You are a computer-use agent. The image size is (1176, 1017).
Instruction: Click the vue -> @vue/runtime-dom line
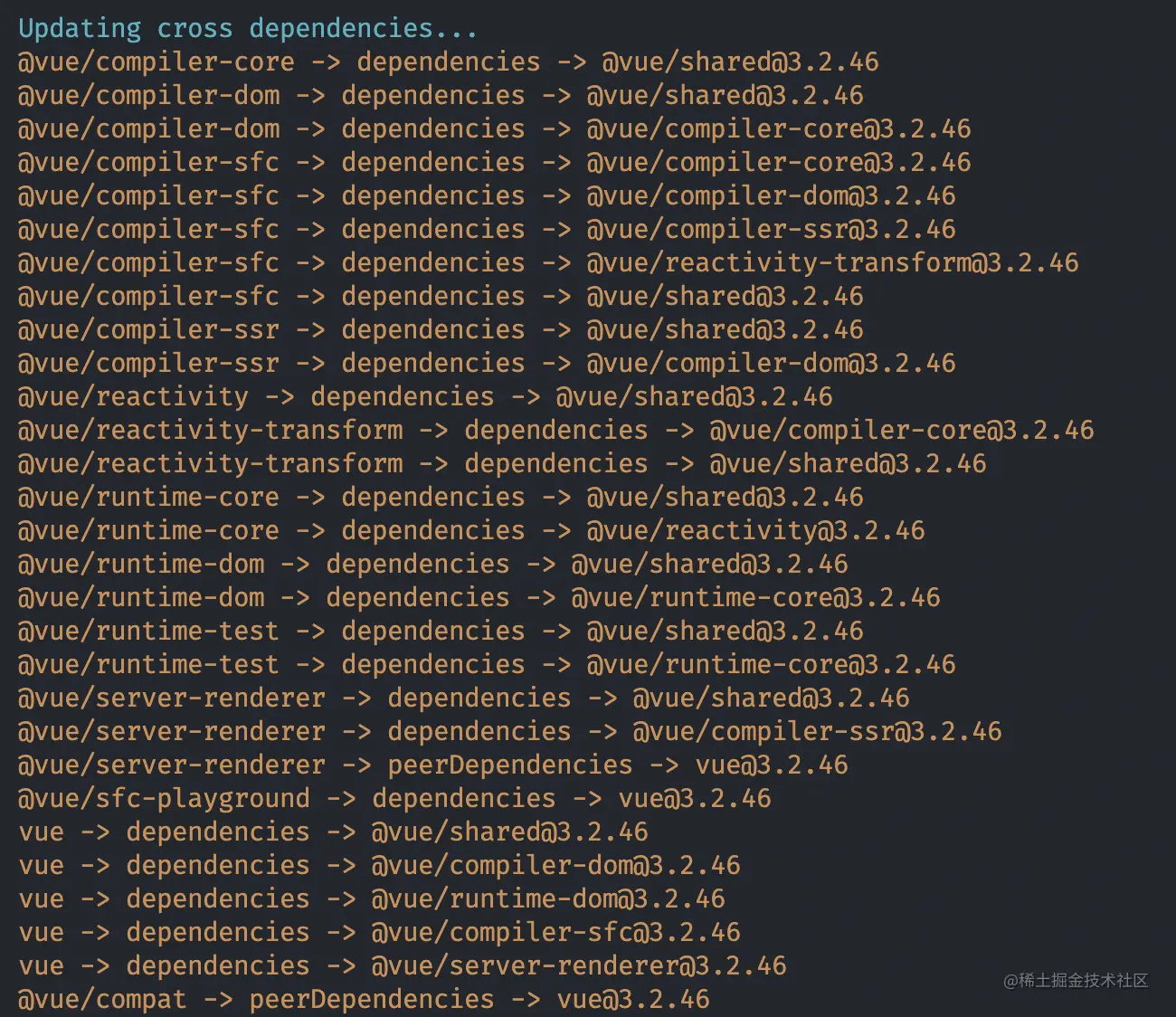[371, 898]
